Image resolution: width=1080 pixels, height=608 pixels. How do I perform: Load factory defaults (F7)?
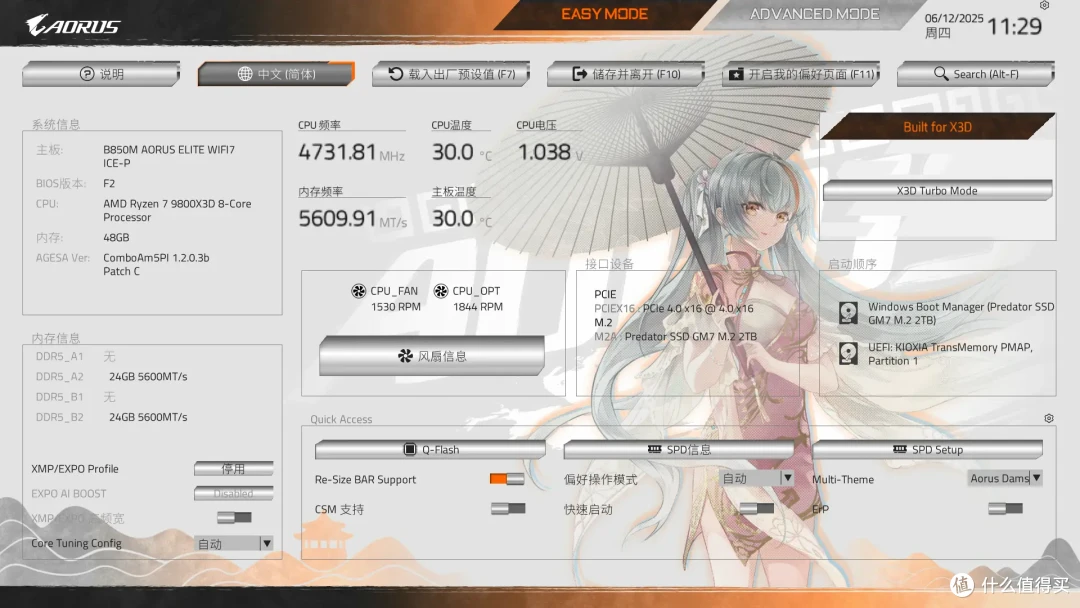[x=451, y=74]
